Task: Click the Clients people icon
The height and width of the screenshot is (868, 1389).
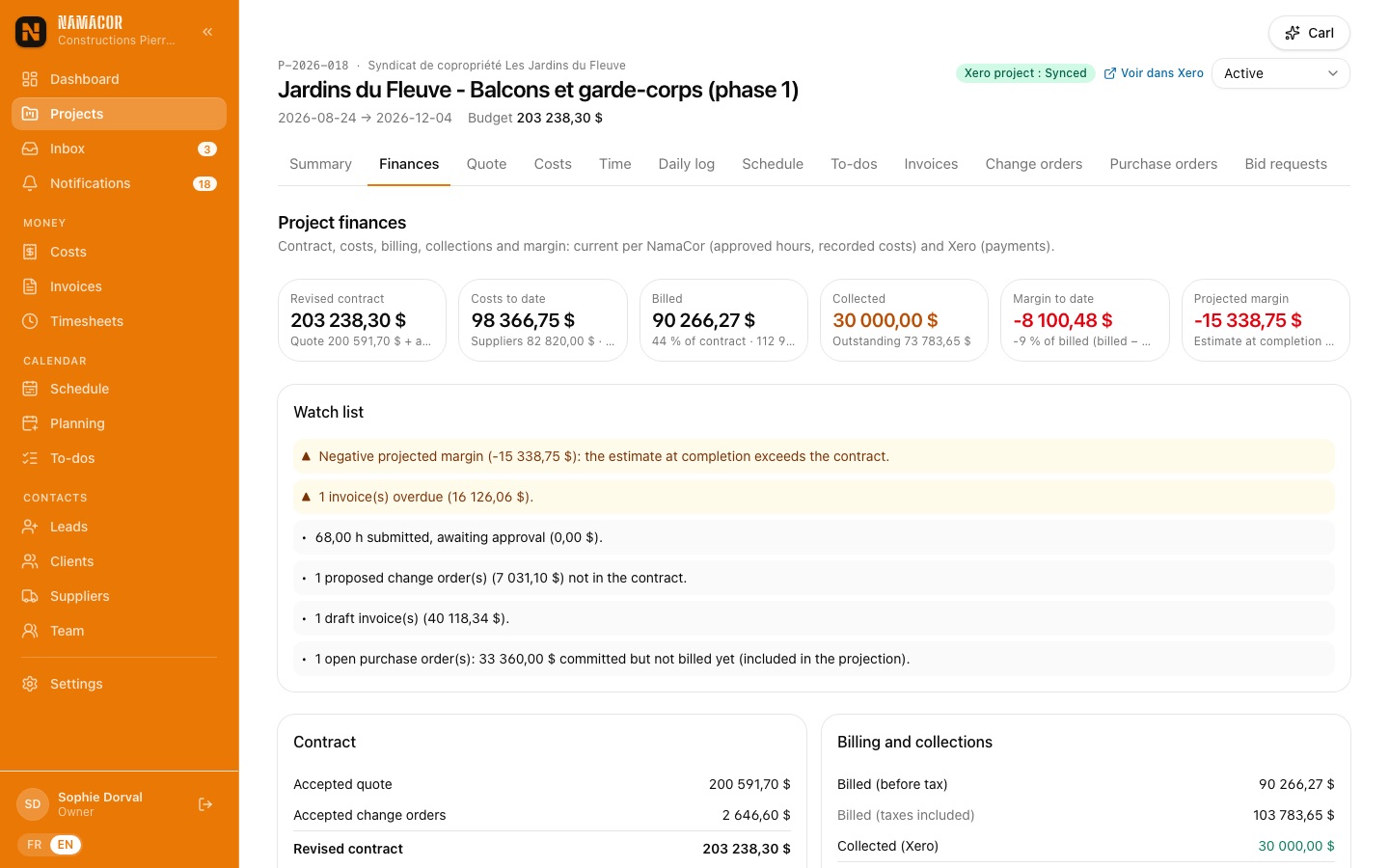Action: click(30, 561)
